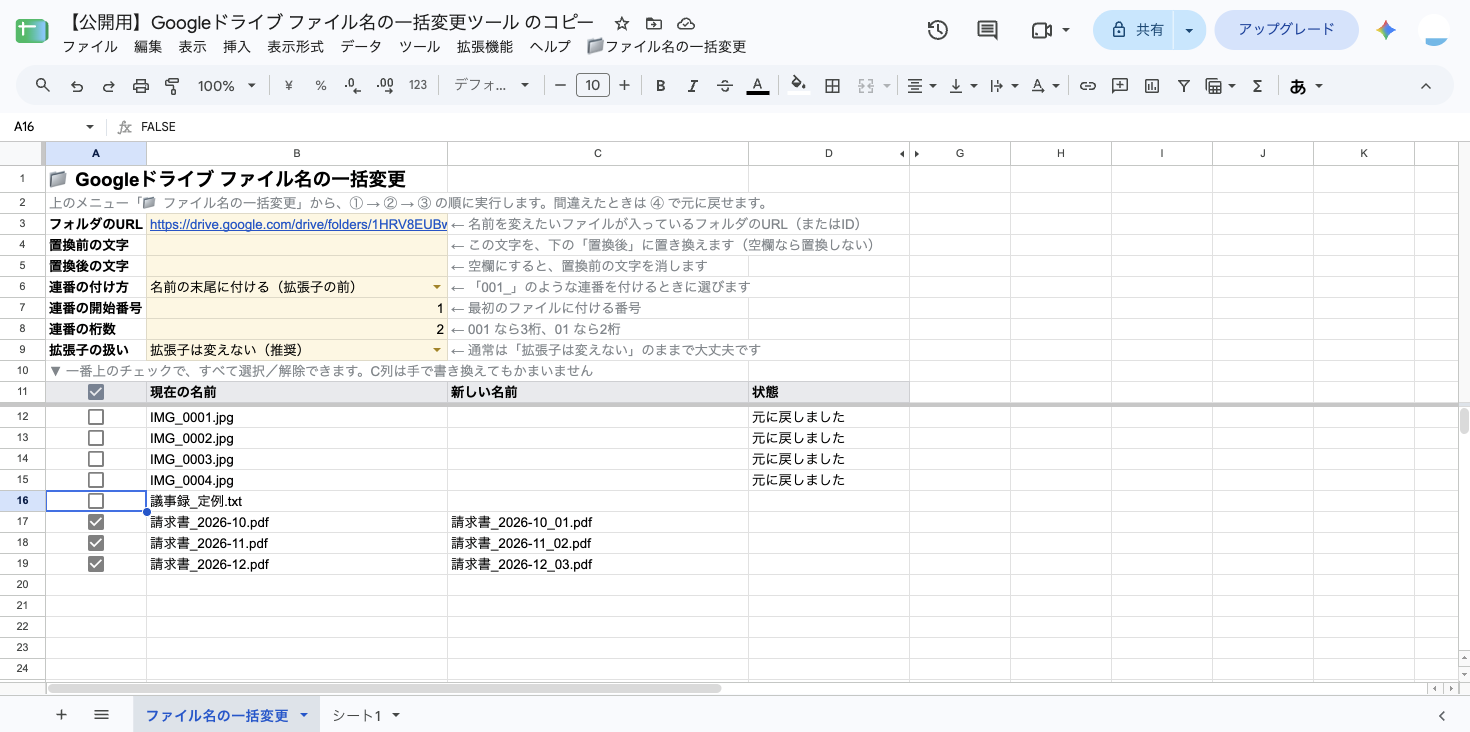Screen dimensions: 1470x732
Task: Uncheck the box for 請求書_2026-12.pdf
Action: (96, 564)
